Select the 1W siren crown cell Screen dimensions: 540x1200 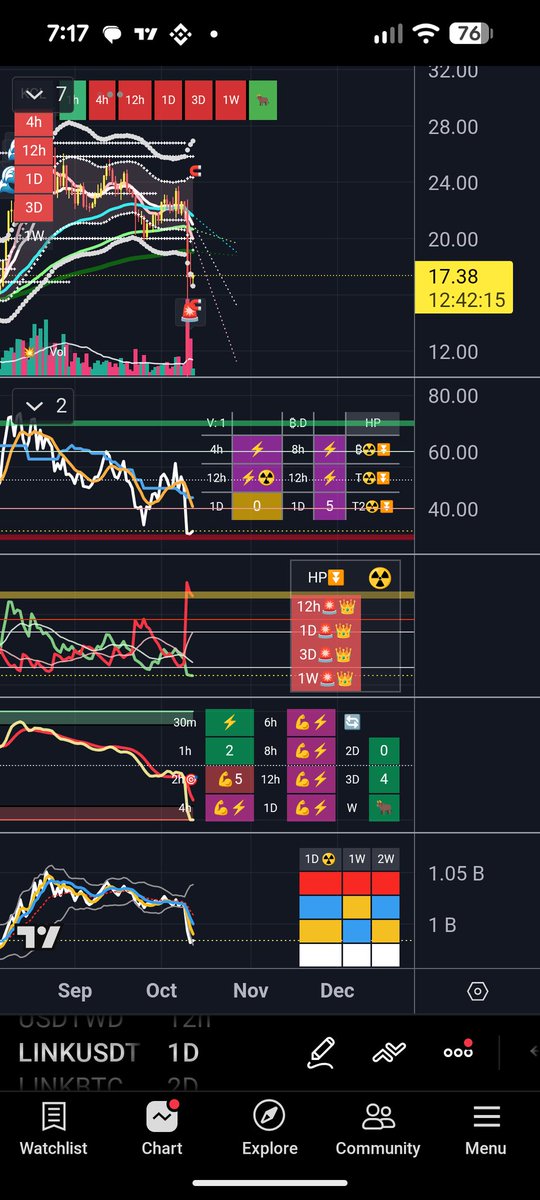[x=326, y=679]
